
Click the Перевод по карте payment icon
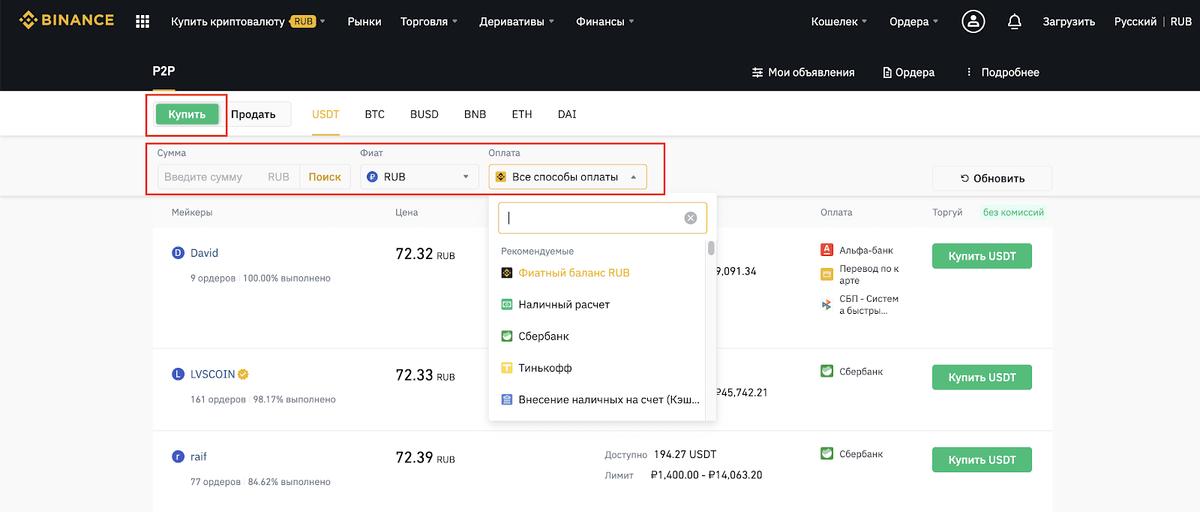coord(827,274)
